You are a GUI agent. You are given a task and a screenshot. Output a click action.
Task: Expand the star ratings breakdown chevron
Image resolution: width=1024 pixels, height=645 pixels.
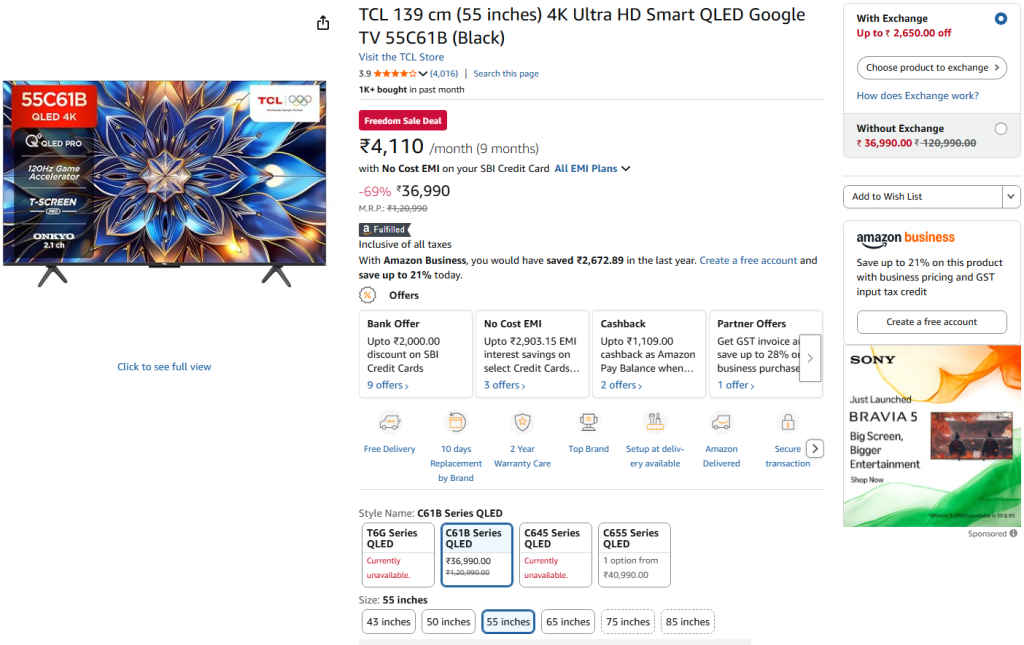coord(423,74)
